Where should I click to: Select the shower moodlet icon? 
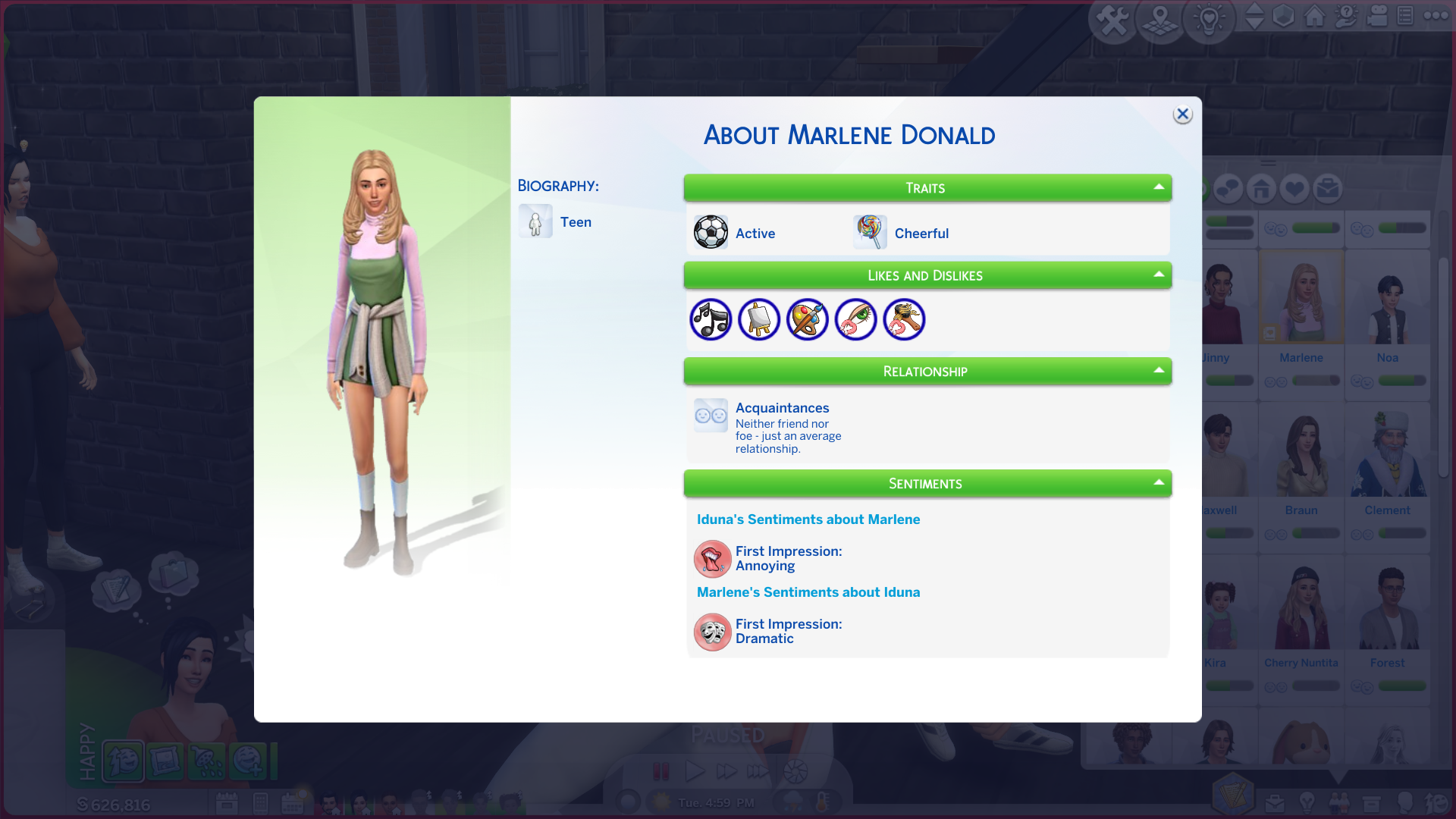click(206, 761)
